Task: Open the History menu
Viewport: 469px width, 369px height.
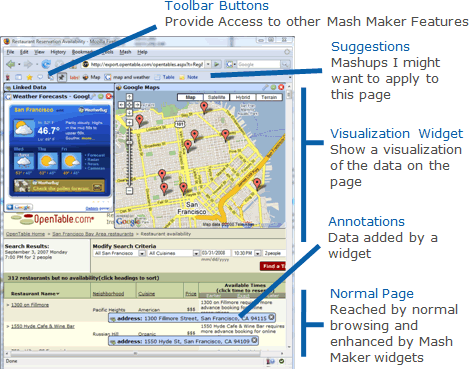Action: coord(58,52)
